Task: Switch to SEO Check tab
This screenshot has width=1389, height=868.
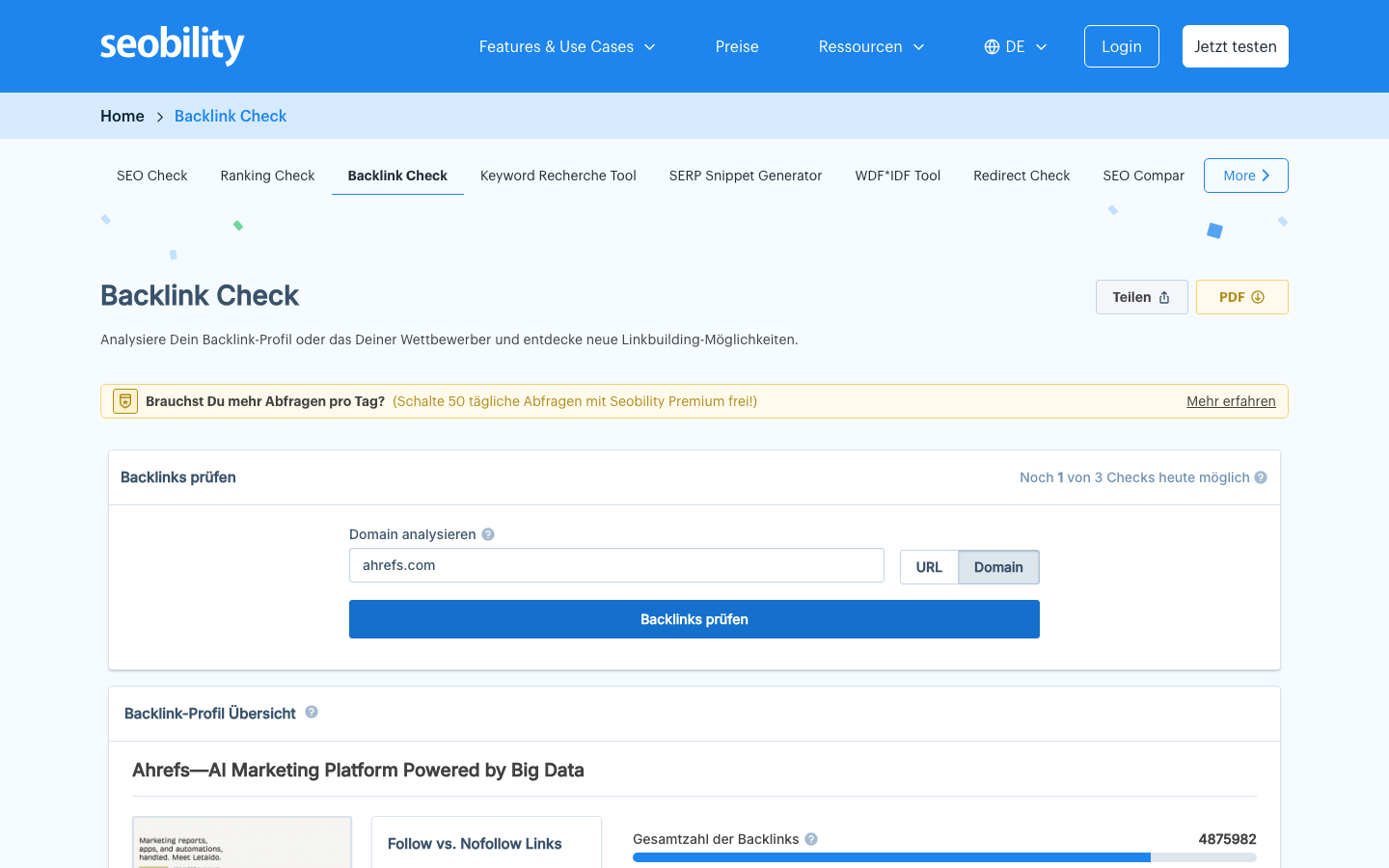Action: pyautogui.click(x=152, y=176)
